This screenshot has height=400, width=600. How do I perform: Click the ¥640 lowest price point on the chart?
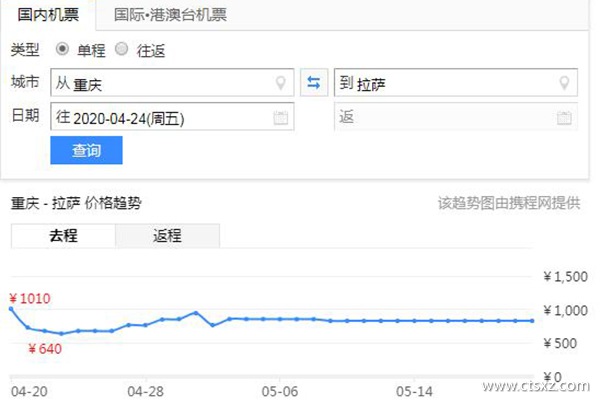click(61, 334)
